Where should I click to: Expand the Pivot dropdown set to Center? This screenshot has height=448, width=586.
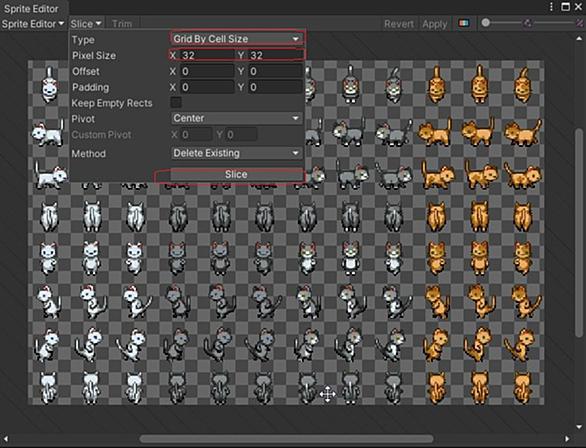click(x=236, y=118)
